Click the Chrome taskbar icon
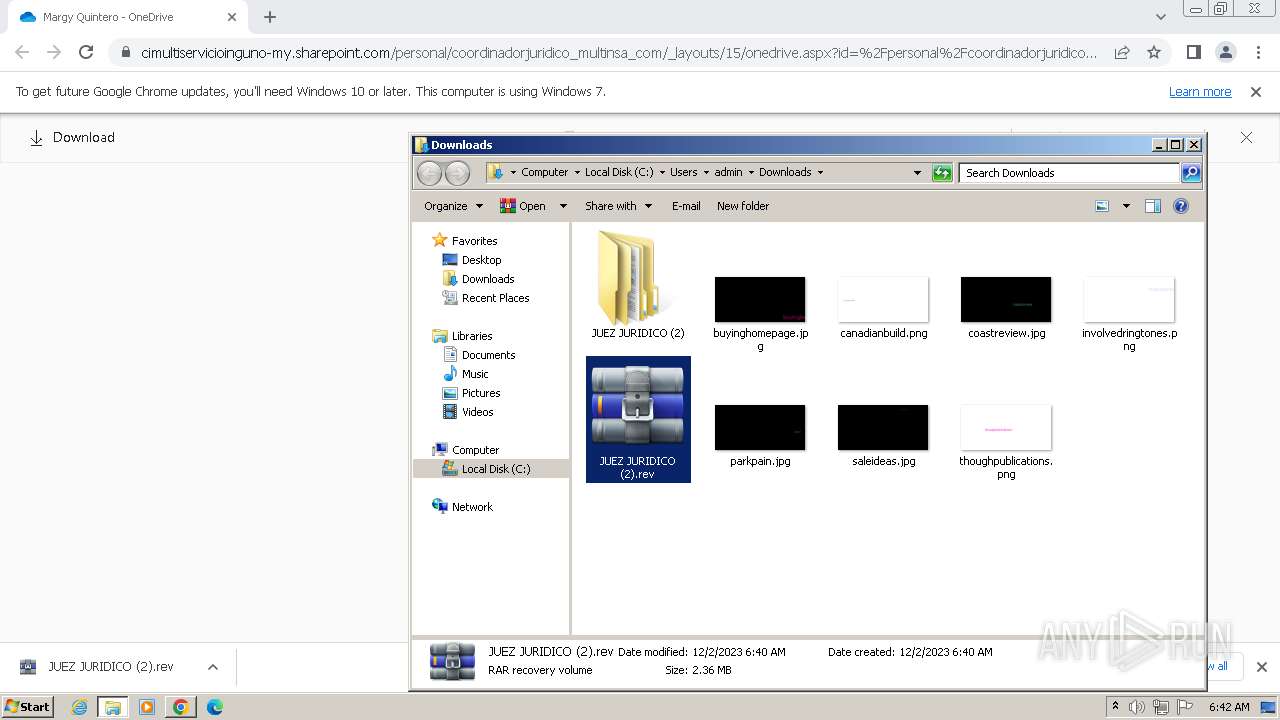This screenshot has height=720, width=1280. [181, 707]
